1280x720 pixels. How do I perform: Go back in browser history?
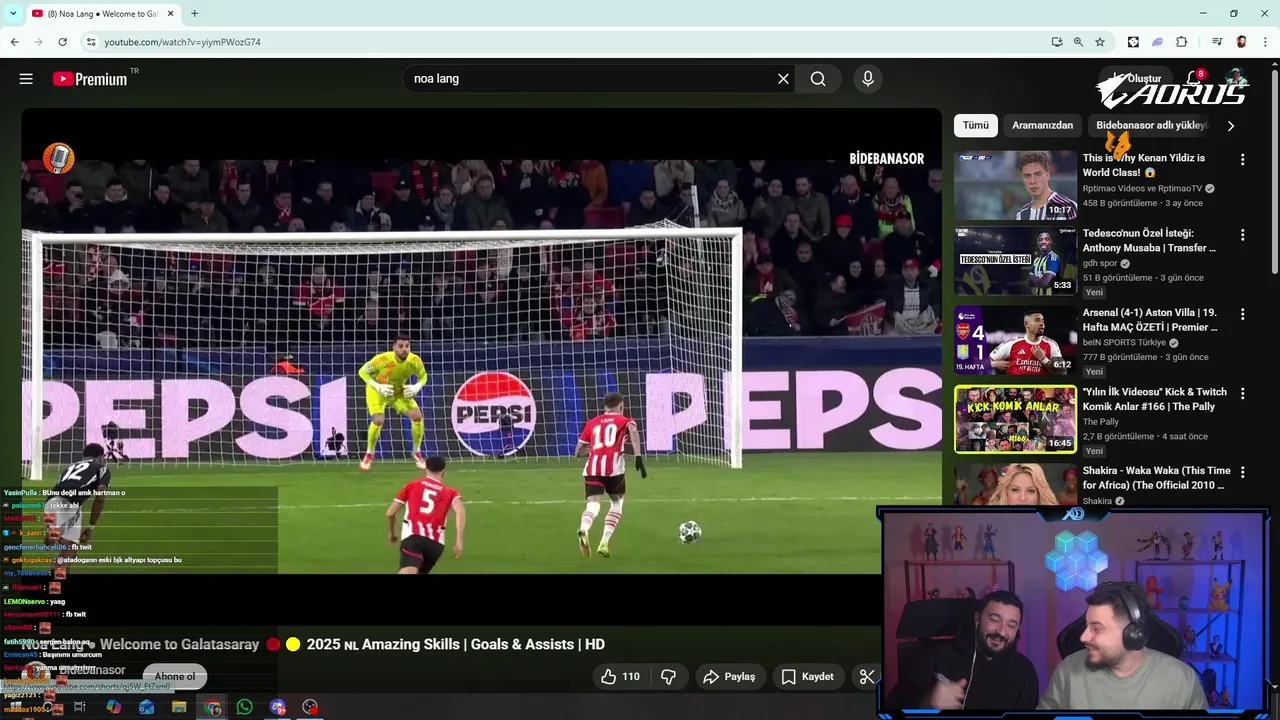(14, 42)
